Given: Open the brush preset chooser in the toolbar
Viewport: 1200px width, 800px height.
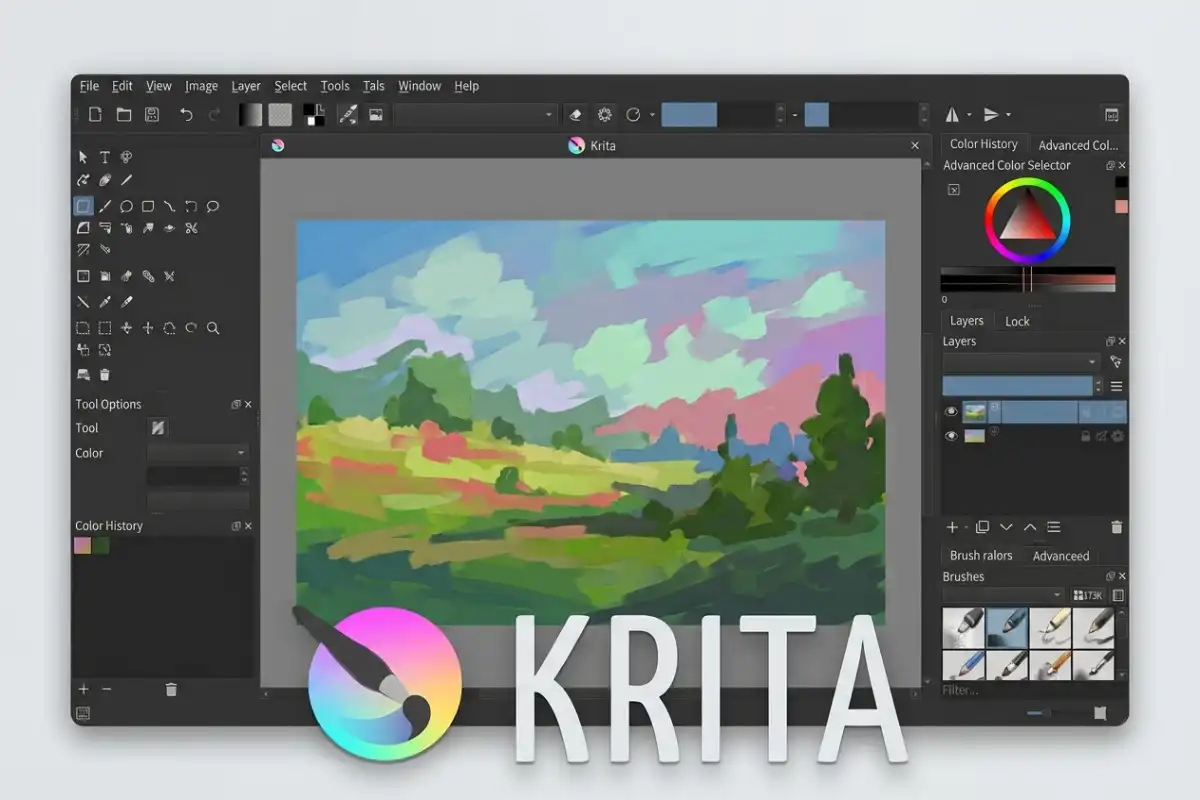Looking at the screenshot, I should coord(348,115).
